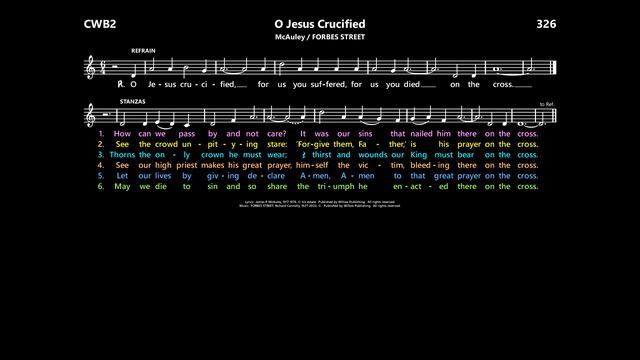This screenshot has width=640, height=360.
Task: Click the word "triumph" in stanza 6
Action: 336,187
